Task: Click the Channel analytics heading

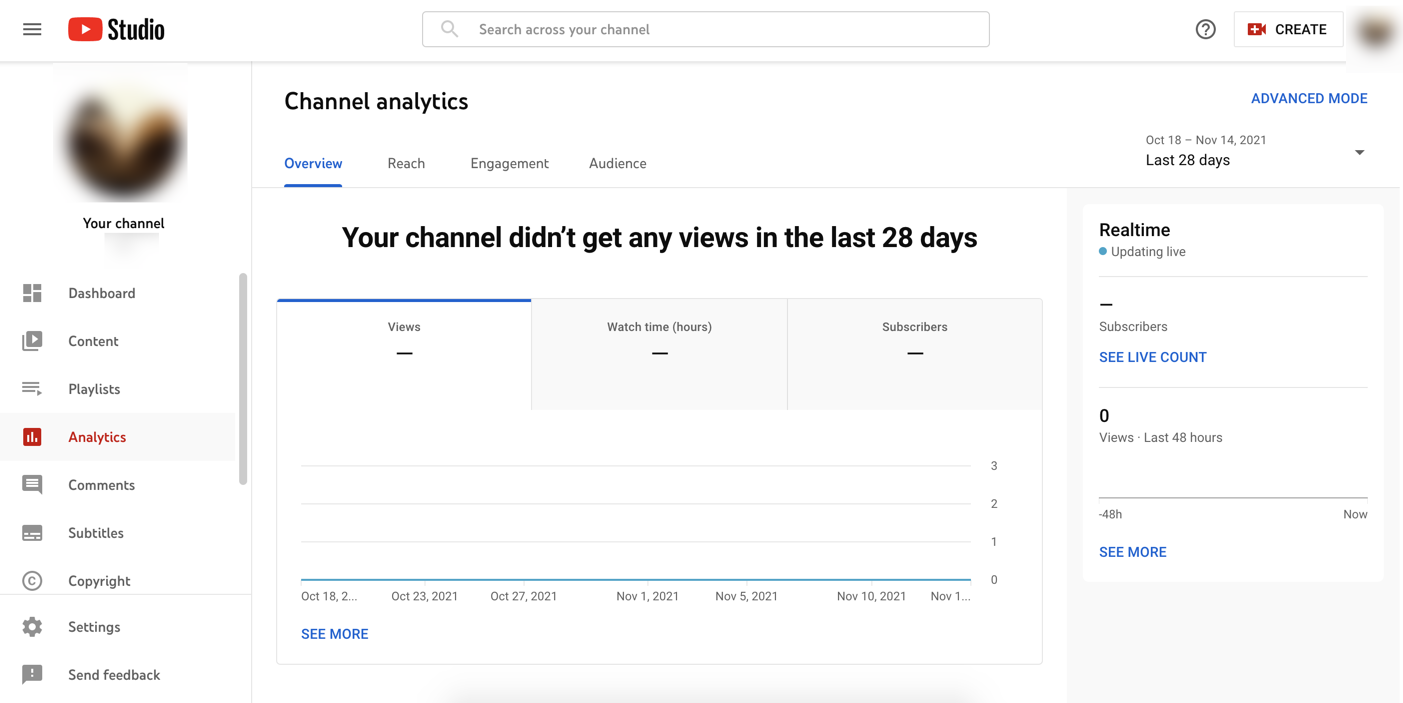Action: point(376,101)
